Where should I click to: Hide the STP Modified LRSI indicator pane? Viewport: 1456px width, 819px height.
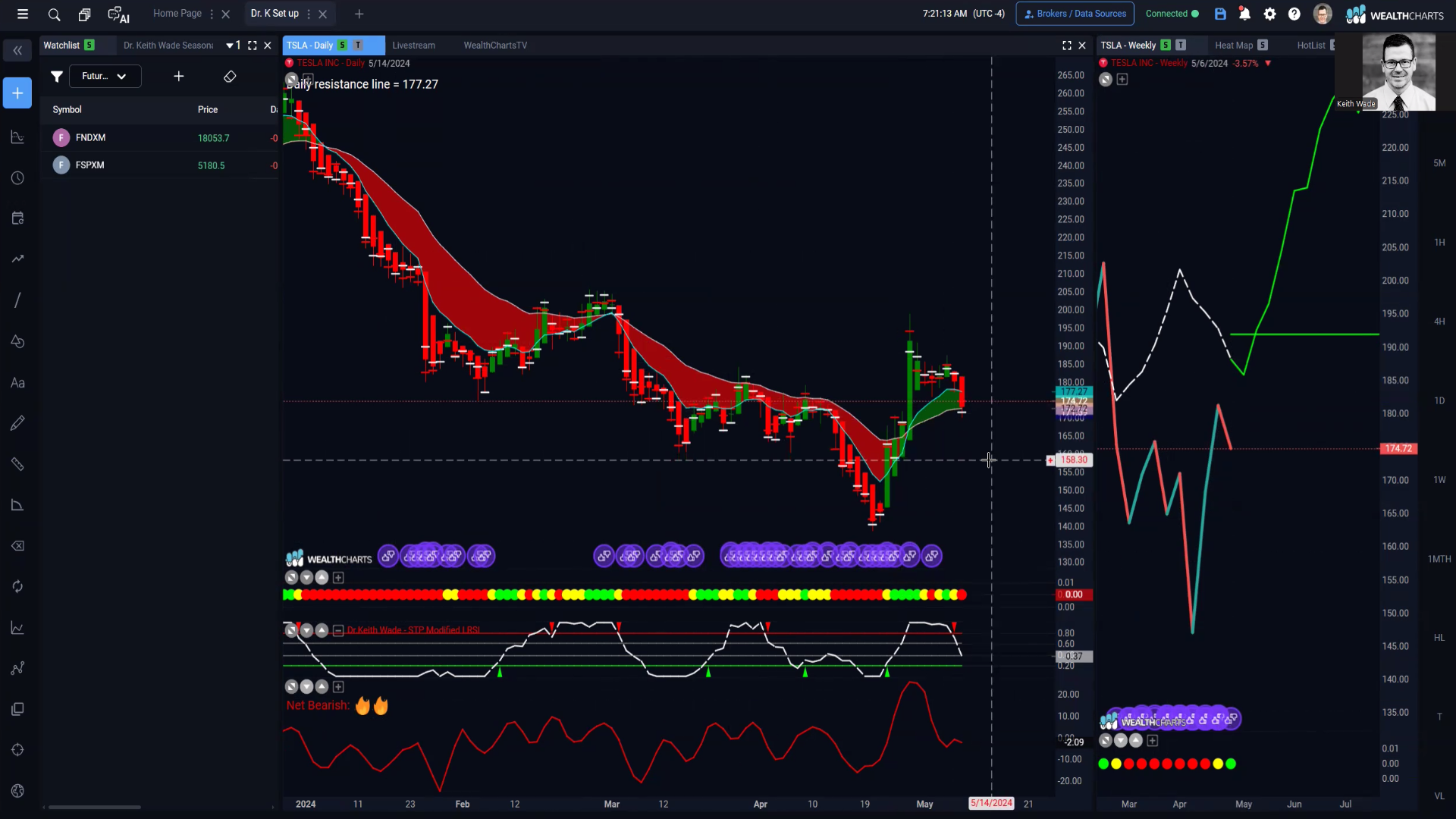point(291,630)
